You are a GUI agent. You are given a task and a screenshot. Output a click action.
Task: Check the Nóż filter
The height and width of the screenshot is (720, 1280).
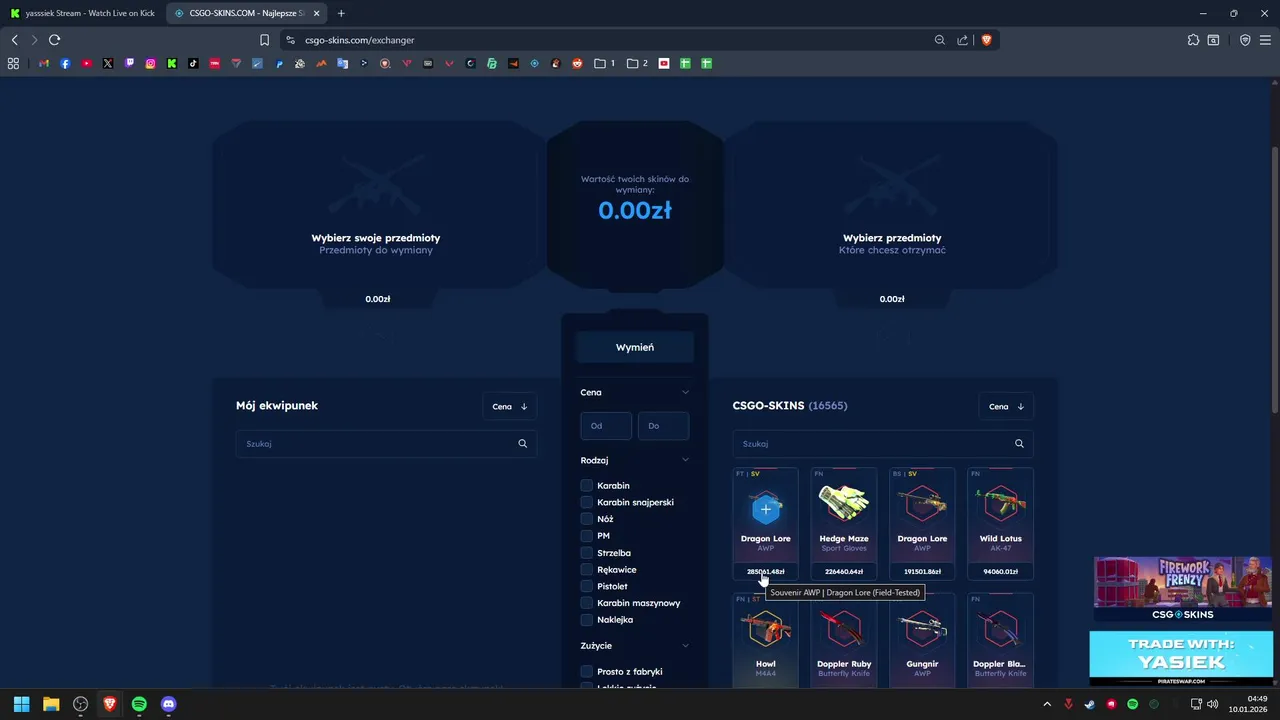point(587,519)
